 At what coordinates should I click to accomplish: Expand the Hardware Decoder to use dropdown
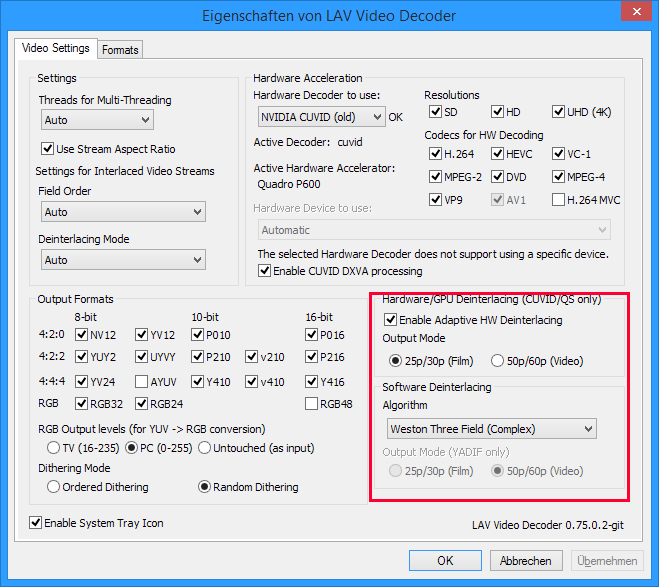pyautogui.click(x=321, y=117)
